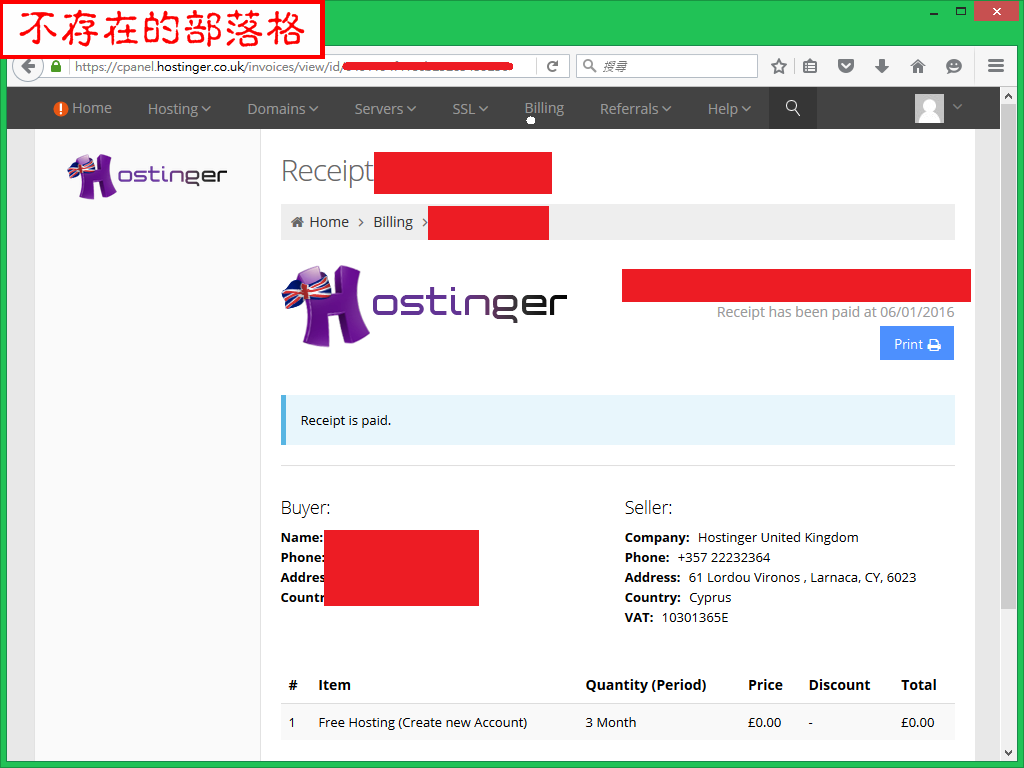
Task: Open the chat smiley icon in the toolbar
Action: tap(953, 66)
